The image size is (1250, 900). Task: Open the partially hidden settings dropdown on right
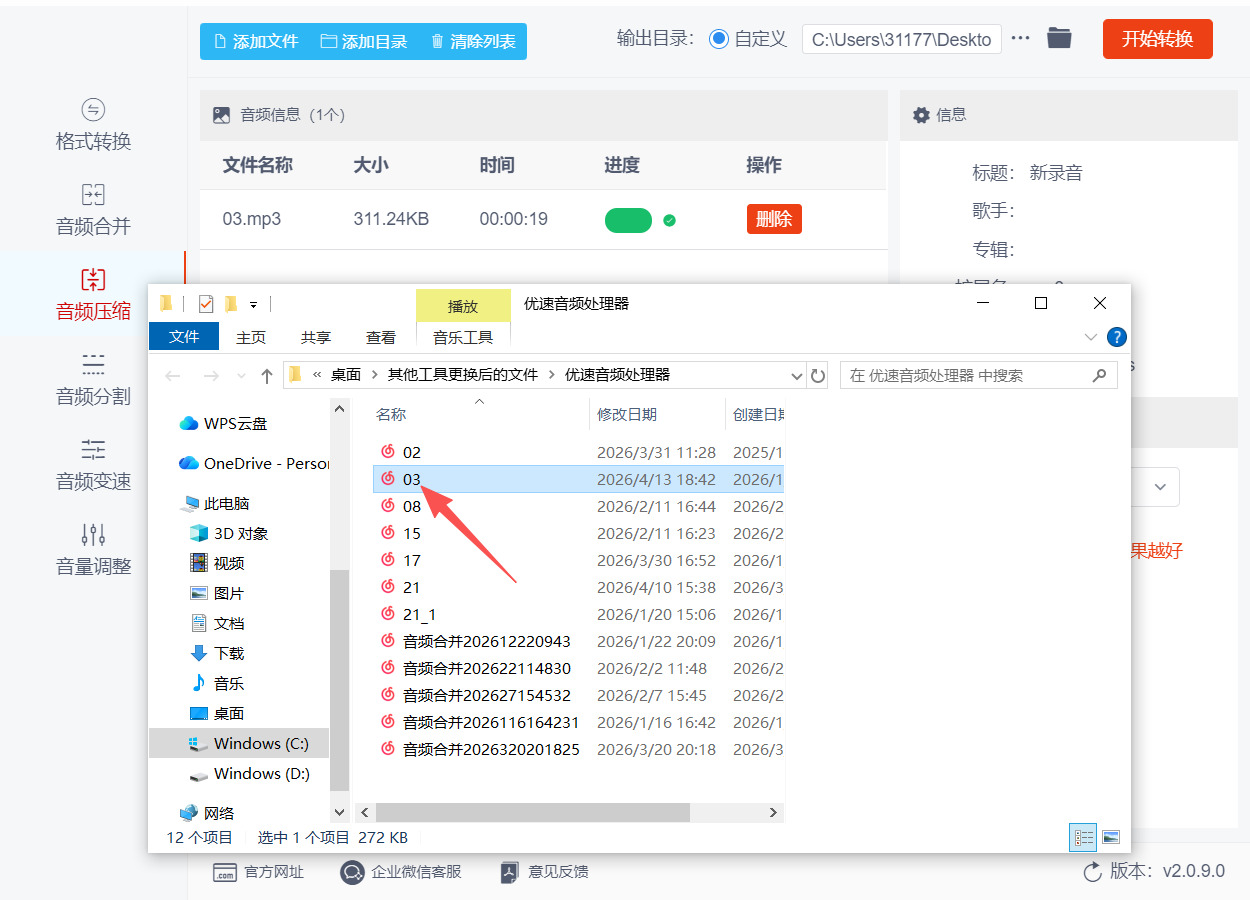1160,487
